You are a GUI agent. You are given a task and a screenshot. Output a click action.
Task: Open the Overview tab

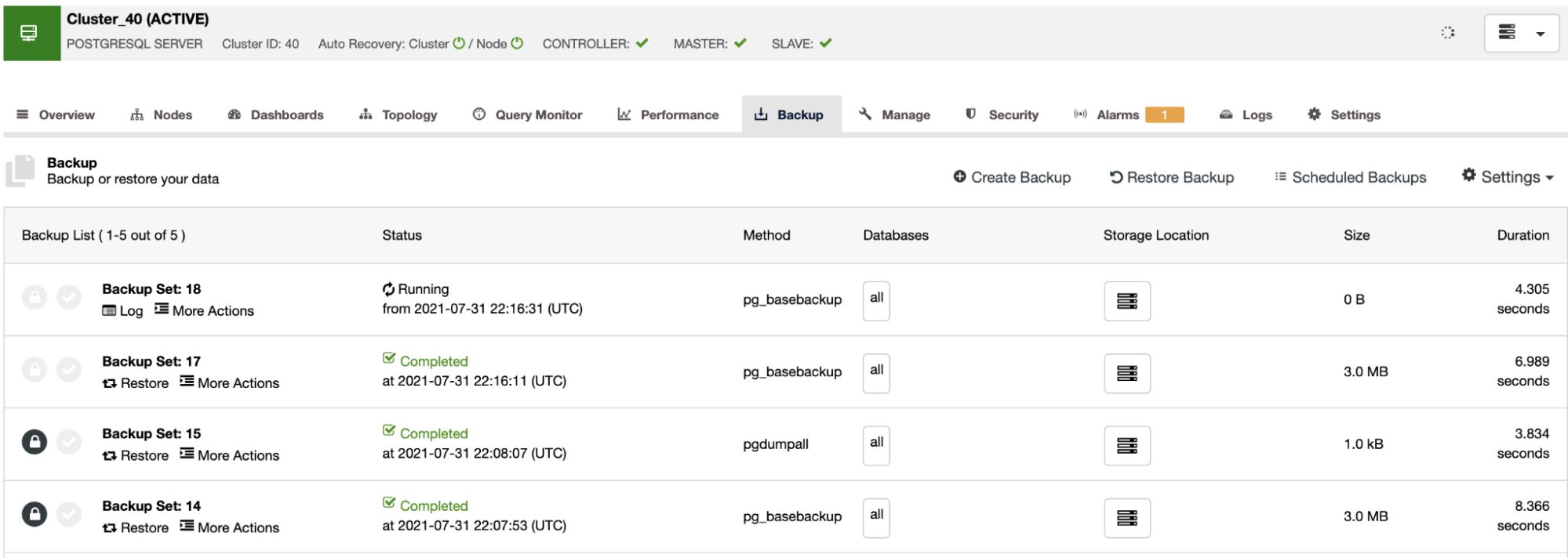[x=56, y=114]
